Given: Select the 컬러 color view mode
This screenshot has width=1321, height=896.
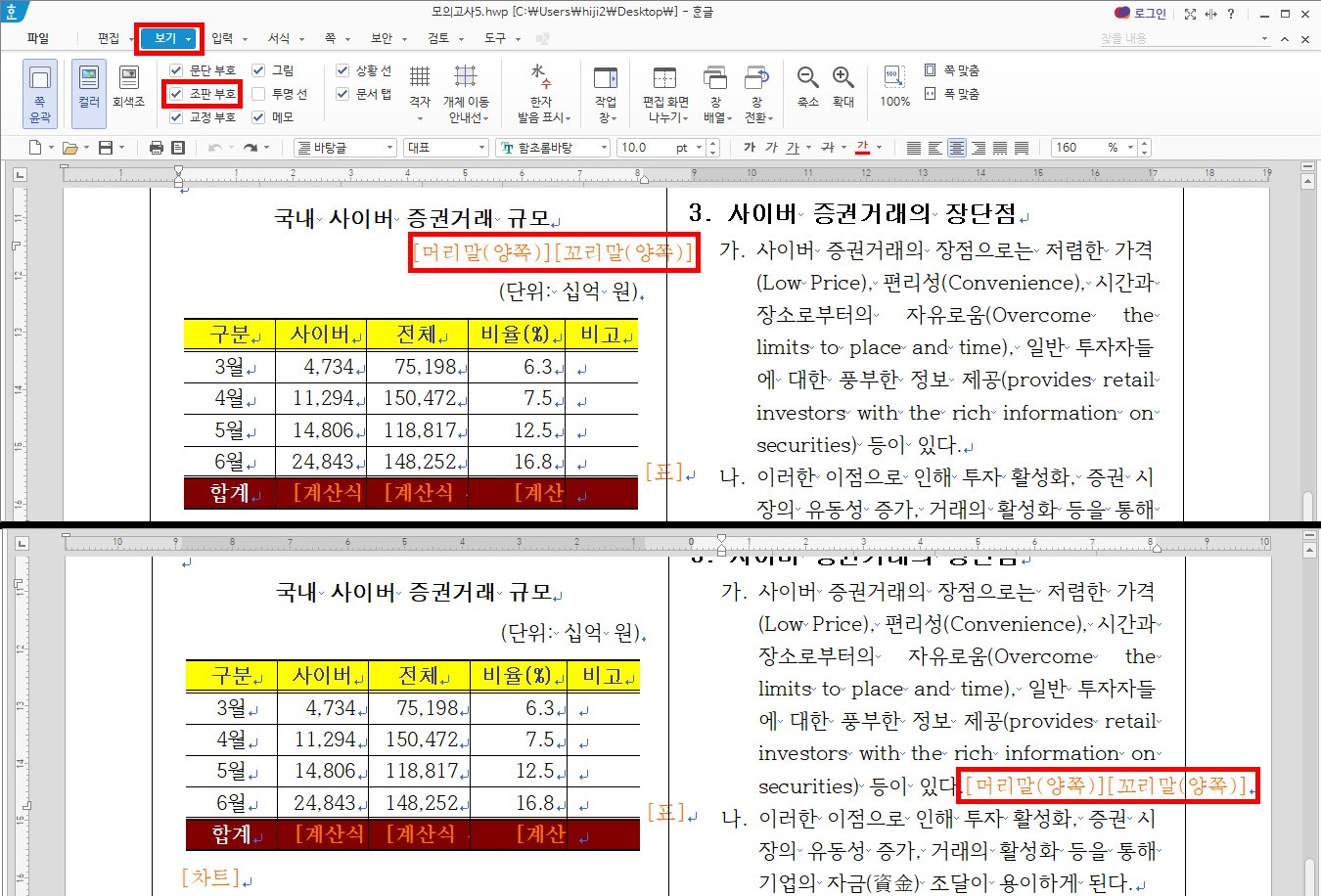Looking at the screenshot, I should [x=89, y=94].
